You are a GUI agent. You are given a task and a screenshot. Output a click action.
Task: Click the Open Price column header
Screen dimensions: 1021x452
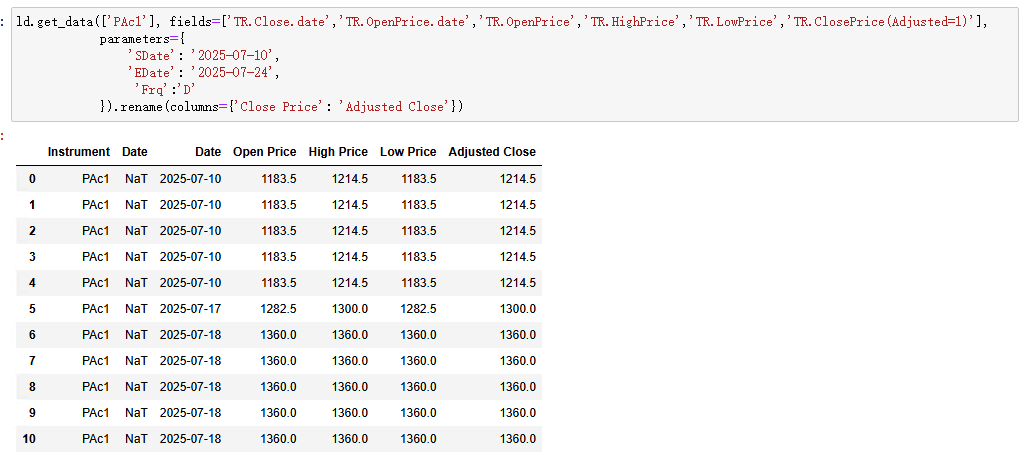(264, 152)
